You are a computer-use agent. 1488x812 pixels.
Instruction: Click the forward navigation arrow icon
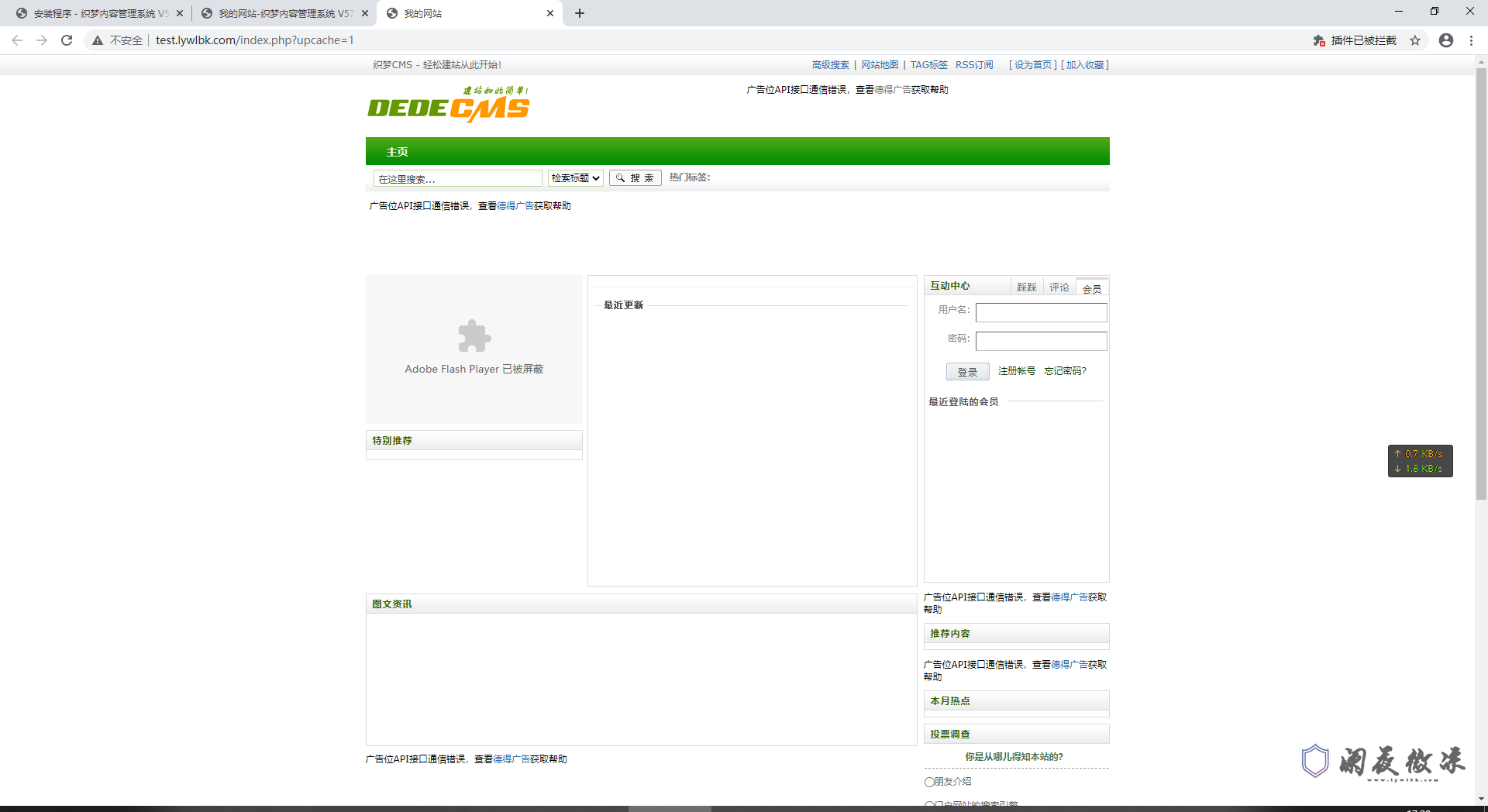pos(42,40)
